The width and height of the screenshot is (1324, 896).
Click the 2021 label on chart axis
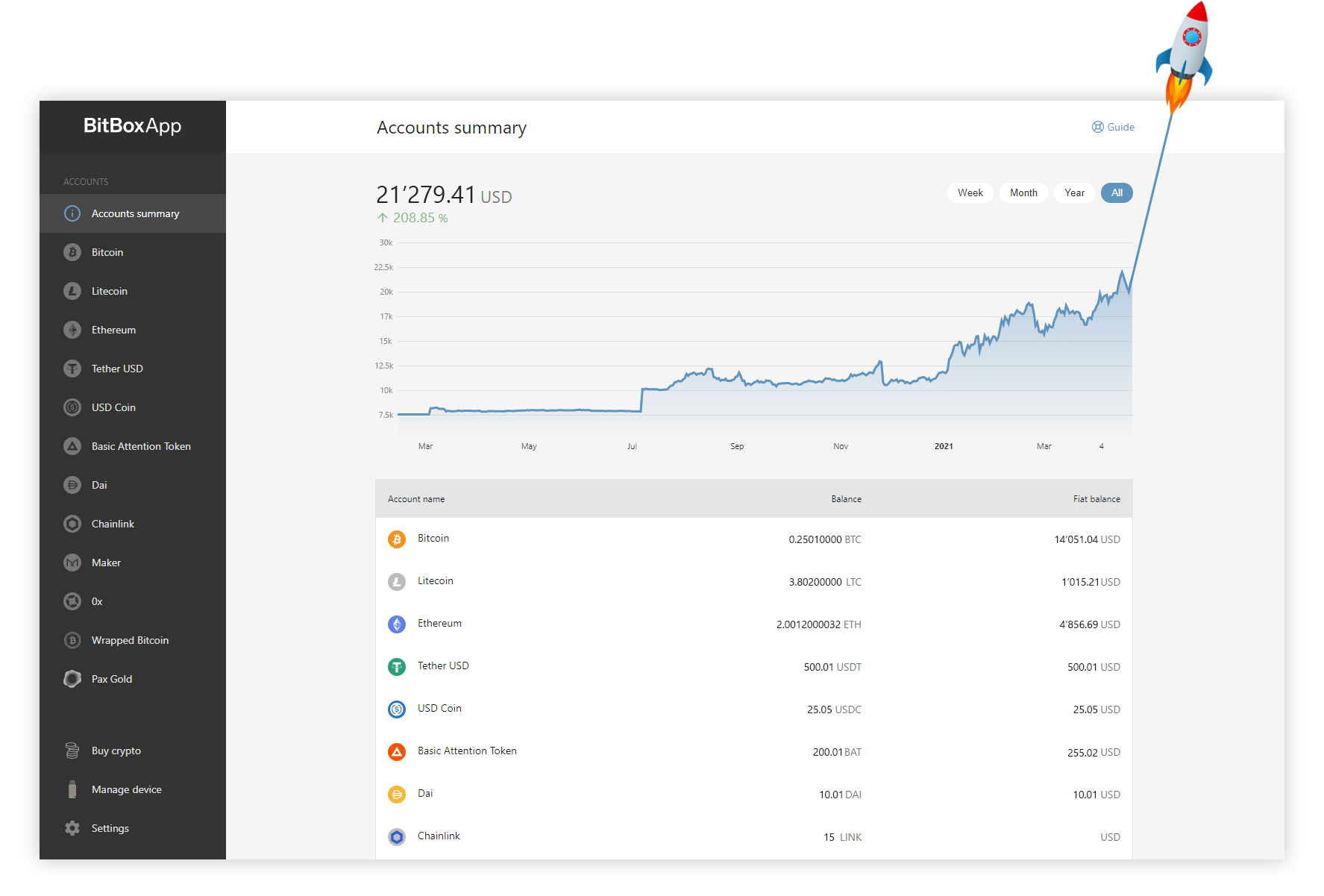point(944,446)
